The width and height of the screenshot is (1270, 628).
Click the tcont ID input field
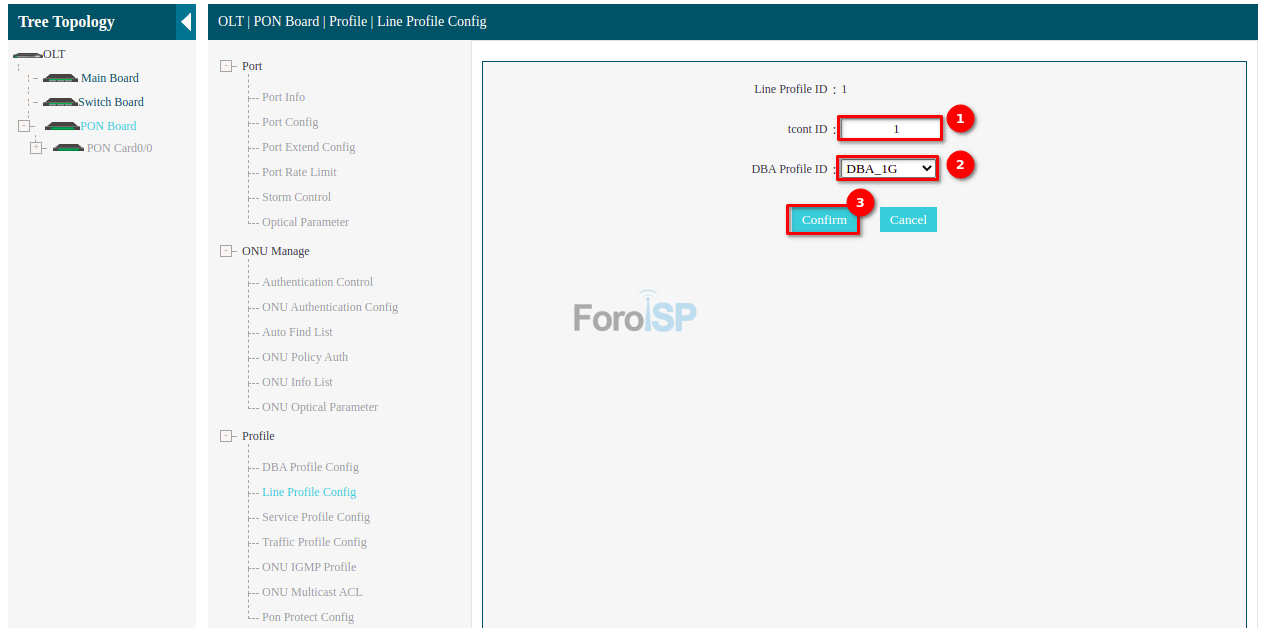(x=890, y=129)
